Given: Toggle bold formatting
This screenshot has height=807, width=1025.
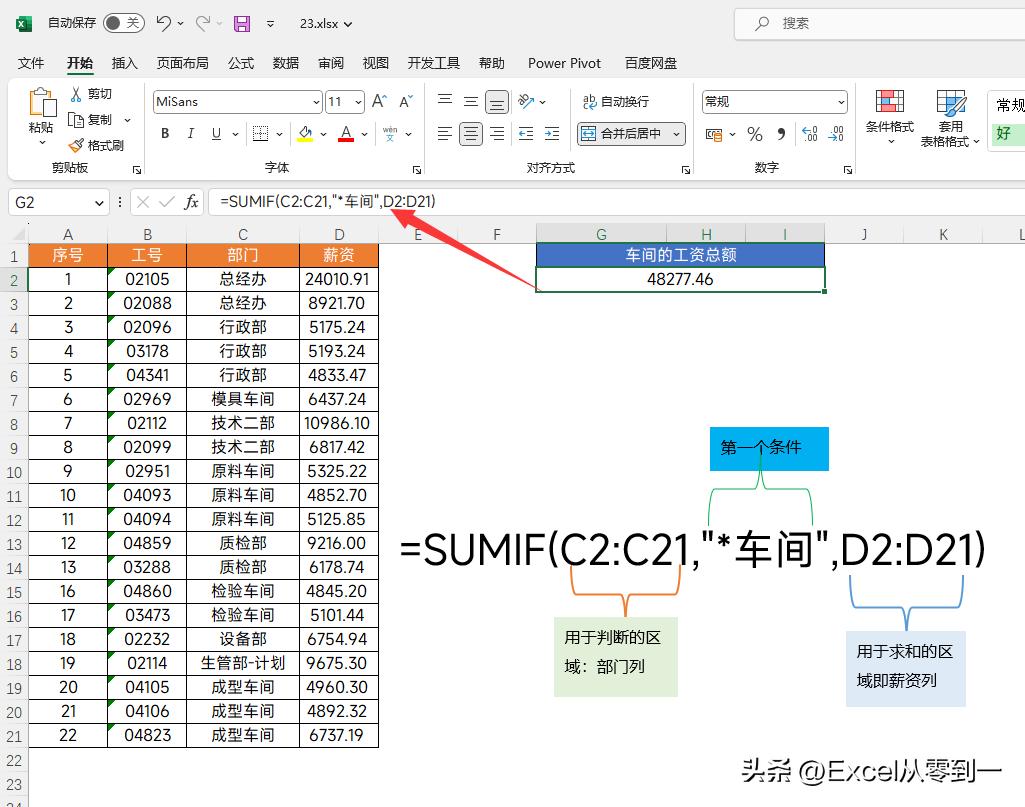Looking at the screenshot, I should [165, 134].
